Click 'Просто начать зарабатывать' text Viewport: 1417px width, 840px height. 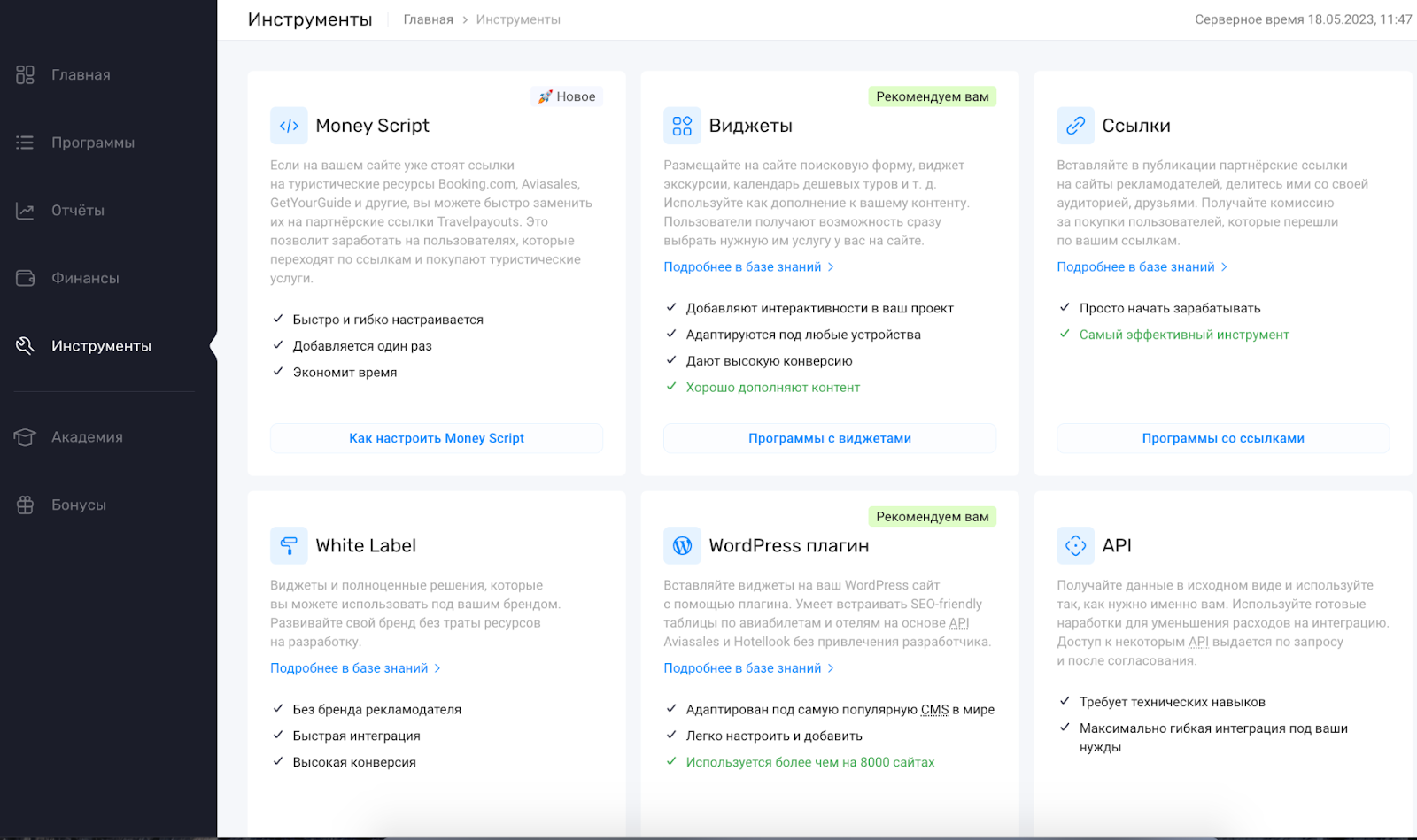1169,308
